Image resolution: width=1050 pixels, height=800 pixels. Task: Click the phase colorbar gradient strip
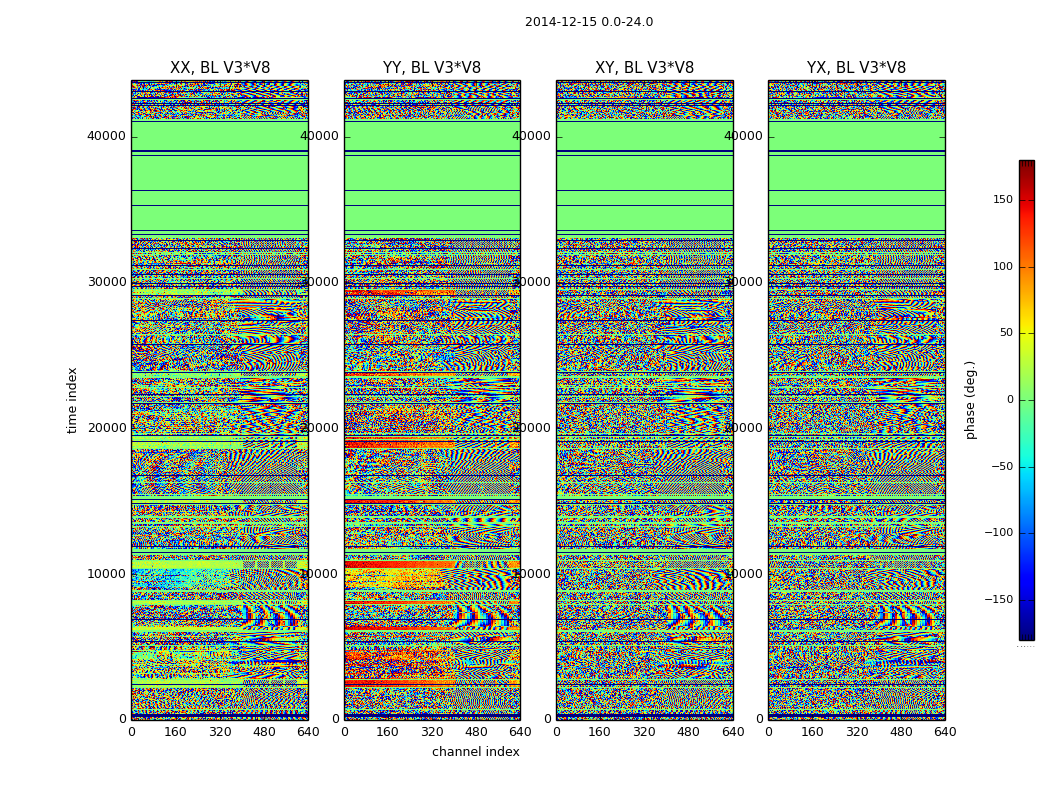coord(1027,400)
